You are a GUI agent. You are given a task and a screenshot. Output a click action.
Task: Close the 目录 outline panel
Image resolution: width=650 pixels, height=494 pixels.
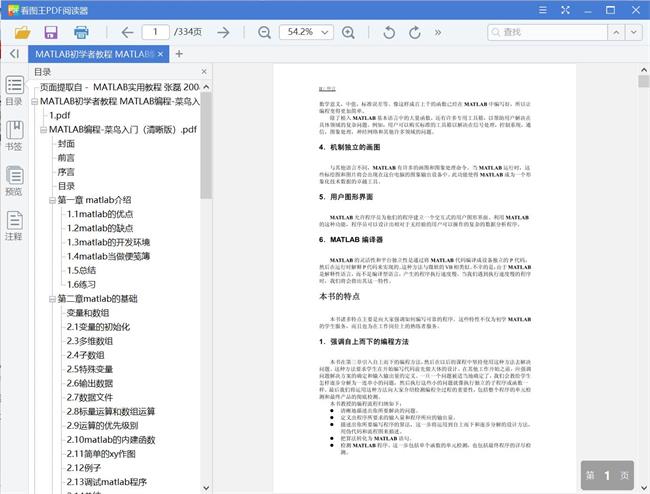(204, 72)
